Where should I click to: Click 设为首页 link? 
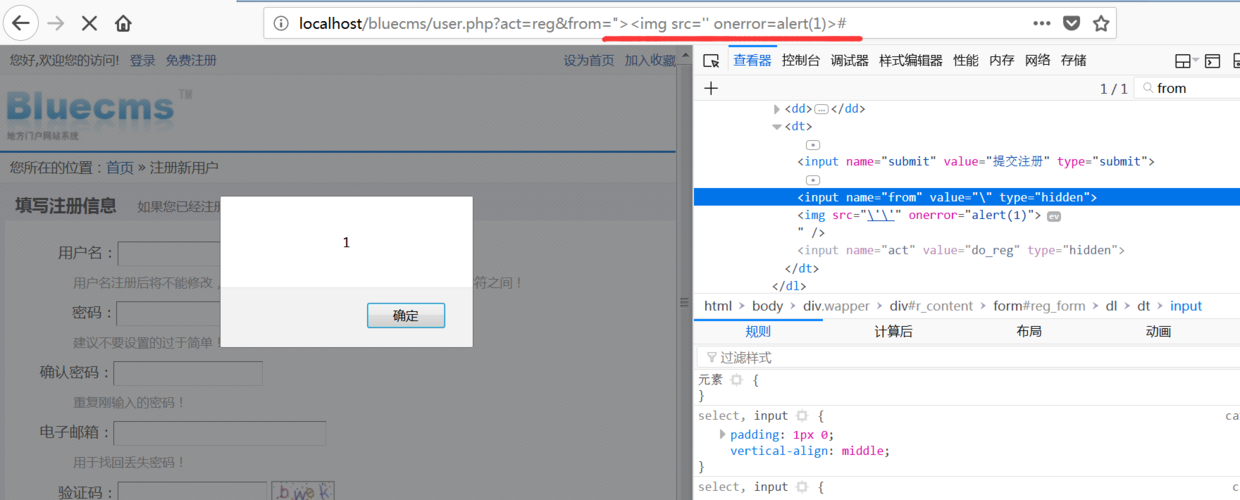(589, 60)
